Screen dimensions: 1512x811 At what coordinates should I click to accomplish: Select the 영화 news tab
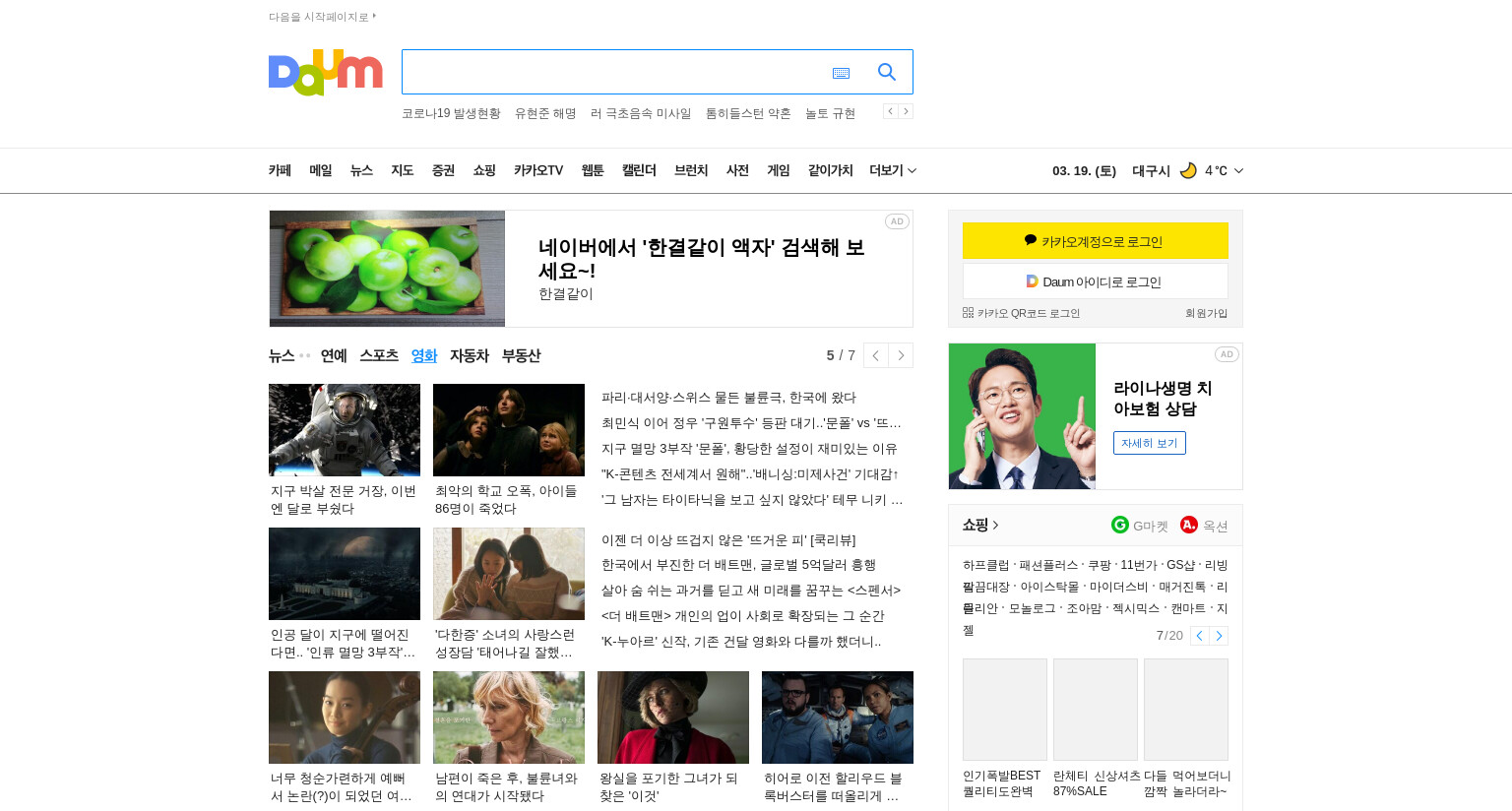pyautogui.click(x=424, y=355)
